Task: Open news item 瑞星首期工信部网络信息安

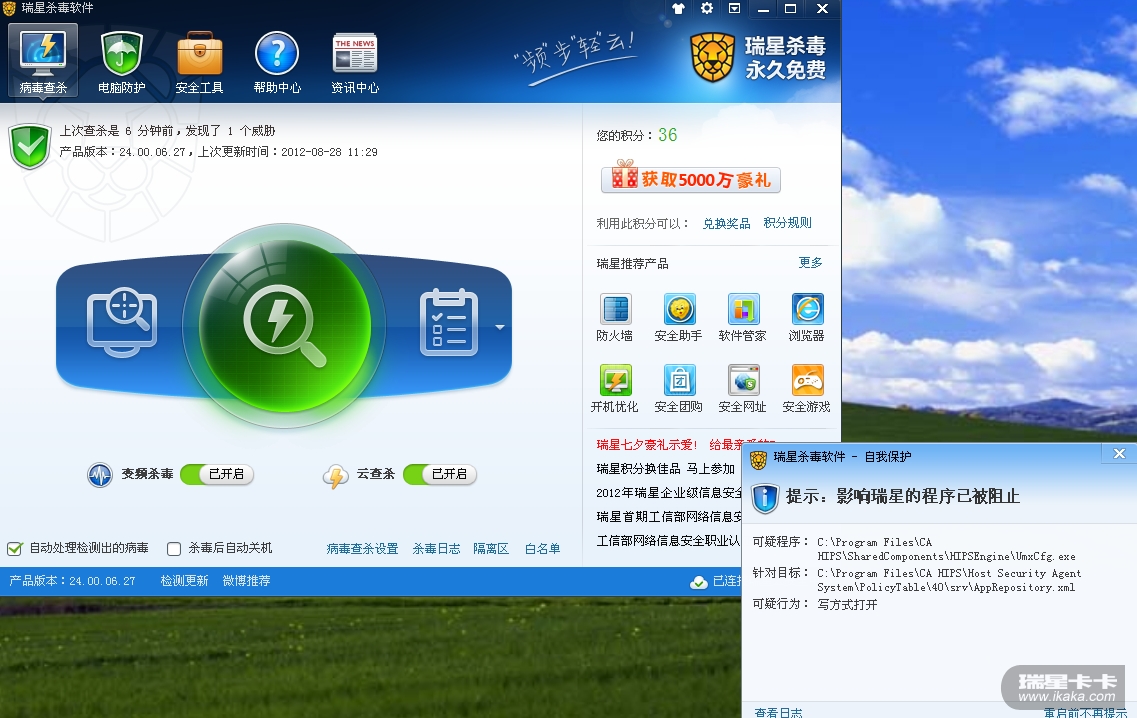Action: coord(669,516)
